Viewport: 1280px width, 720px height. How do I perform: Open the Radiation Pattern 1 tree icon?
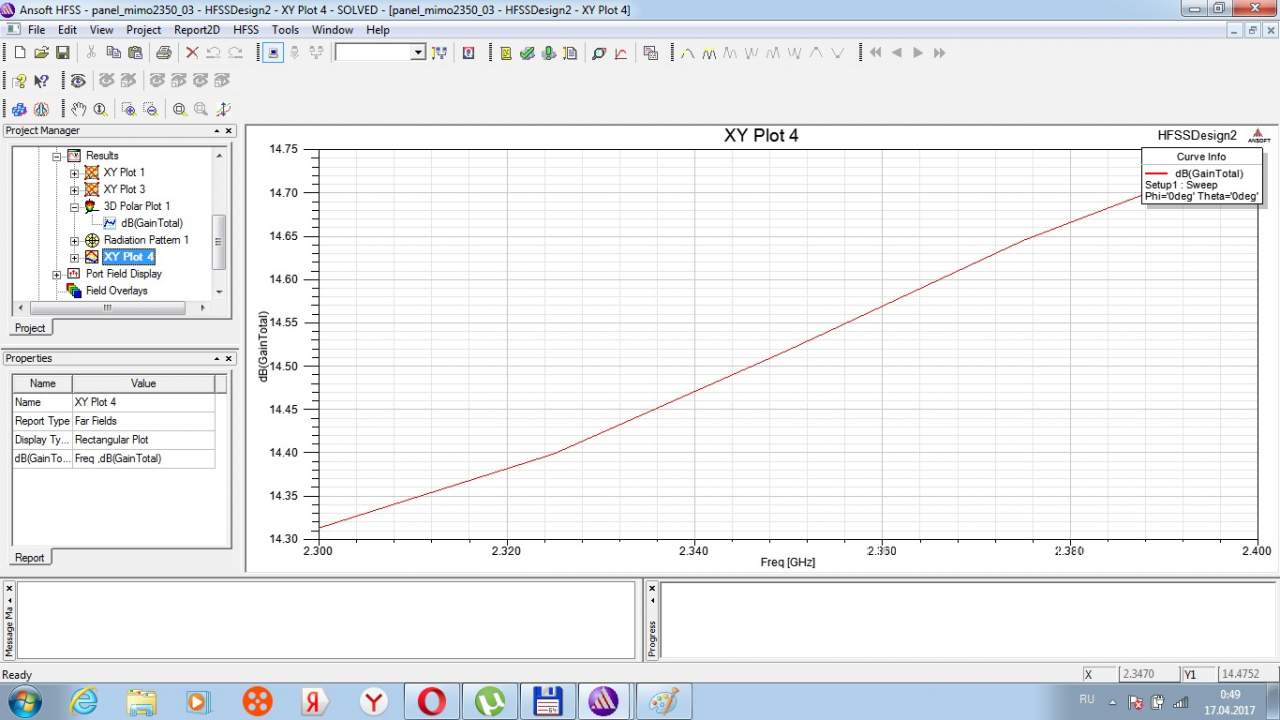point(92,240)
